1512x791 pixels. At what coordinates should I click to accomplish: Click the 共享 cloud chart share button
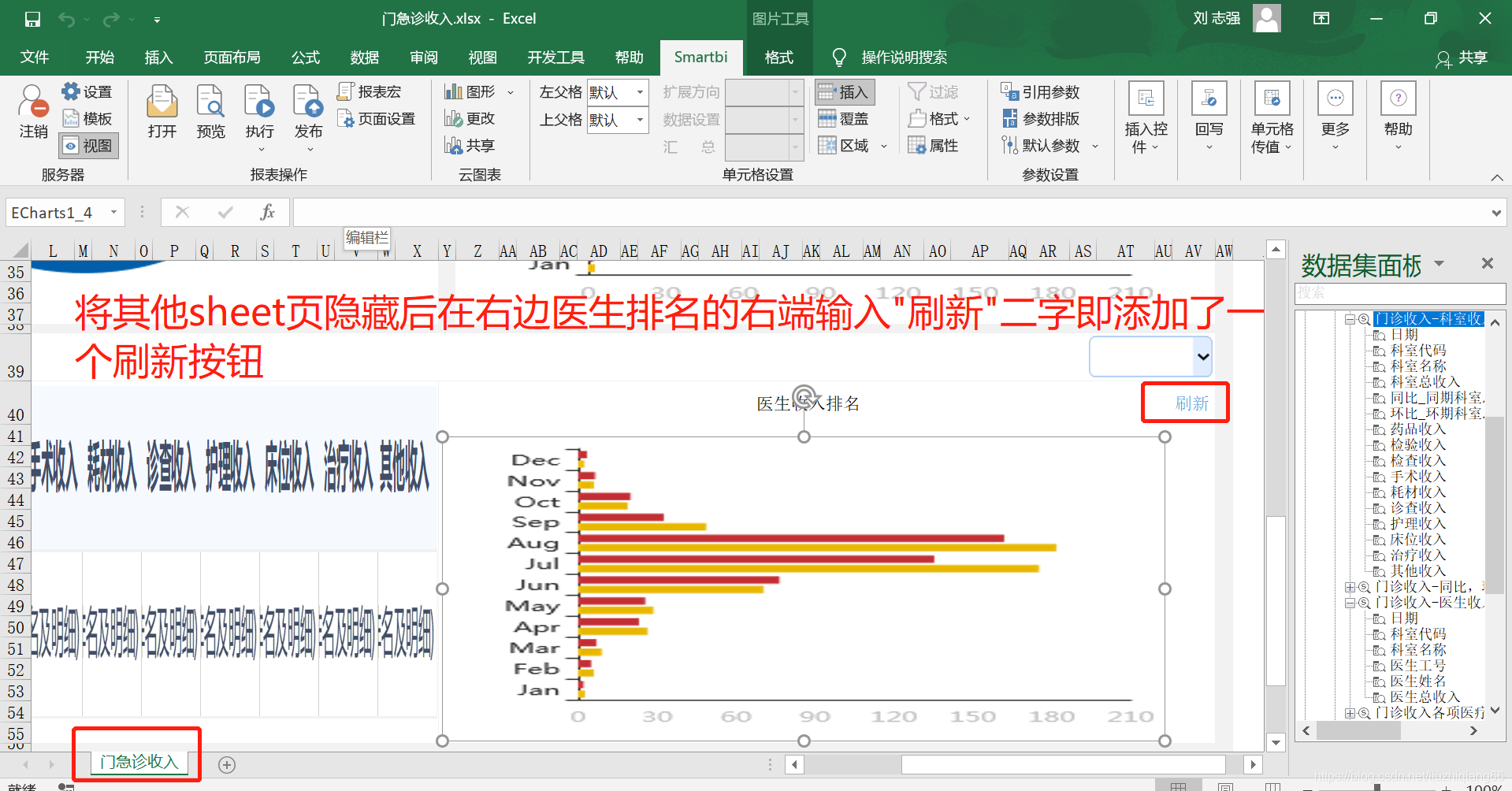tap(470, 146)
